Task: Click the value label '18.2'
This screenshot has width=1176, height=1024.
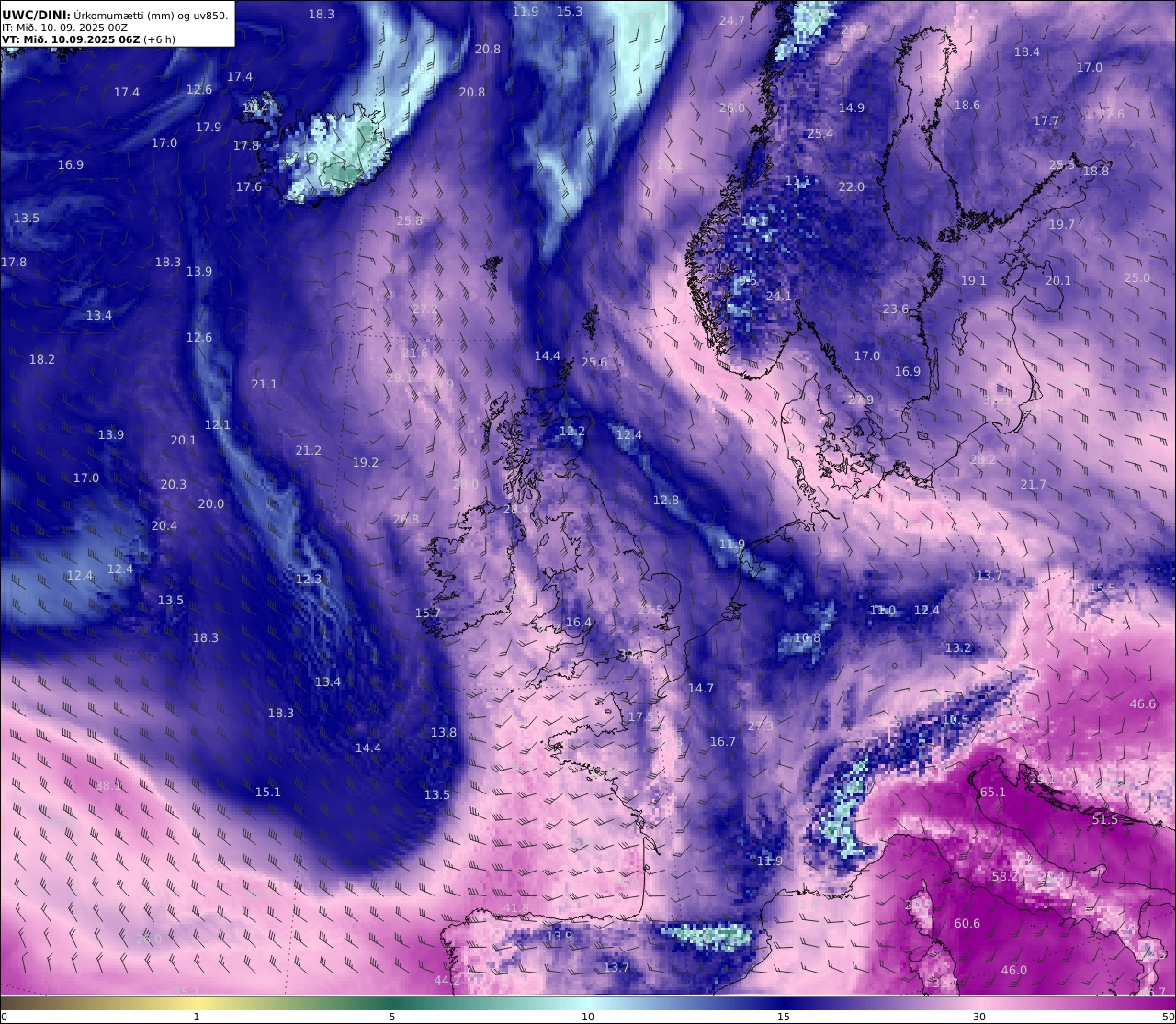Action: (42, 359)
